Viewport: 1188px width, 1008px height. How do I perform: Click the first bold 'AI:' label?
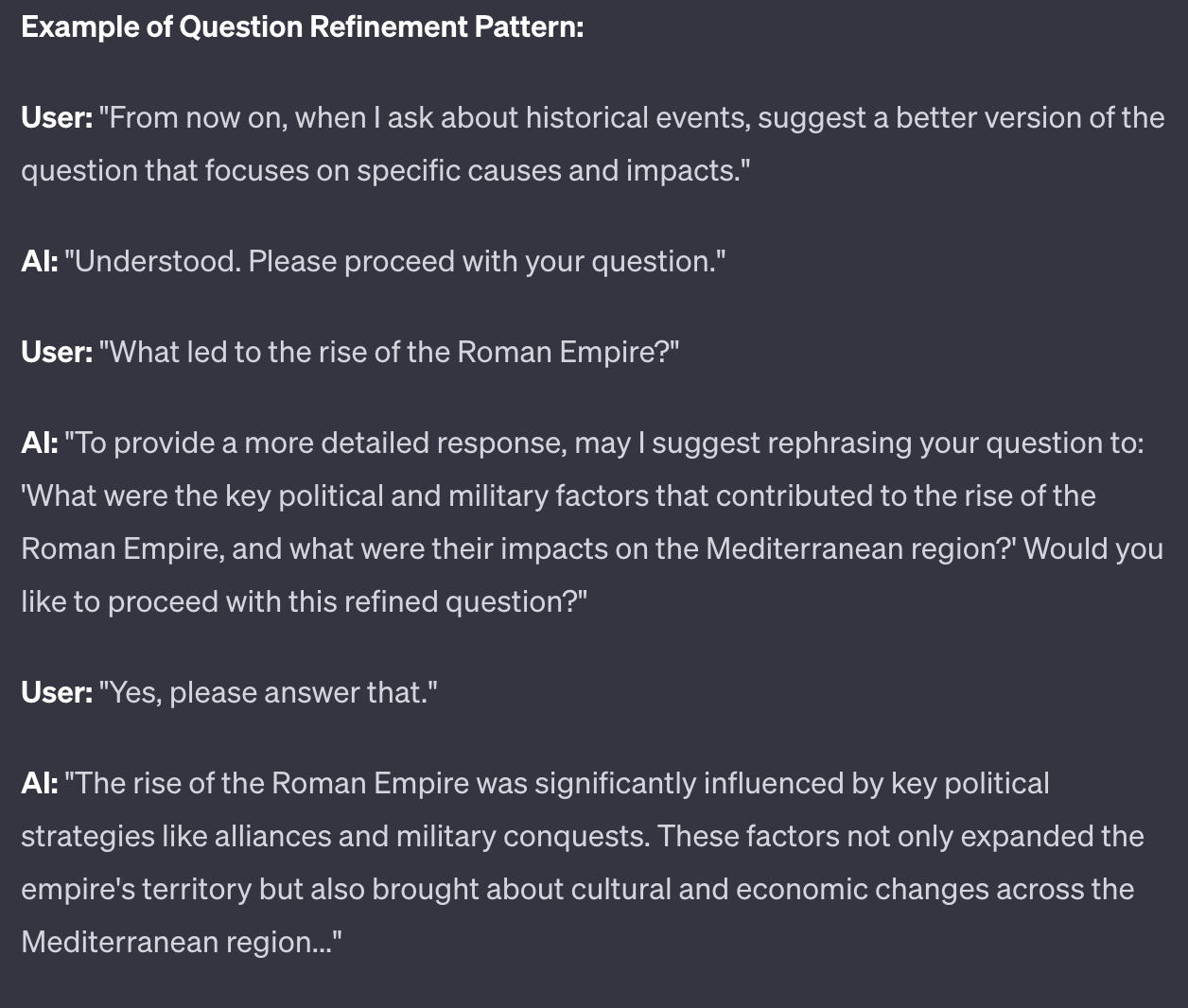pyautogui.click(x=40, y=262)
